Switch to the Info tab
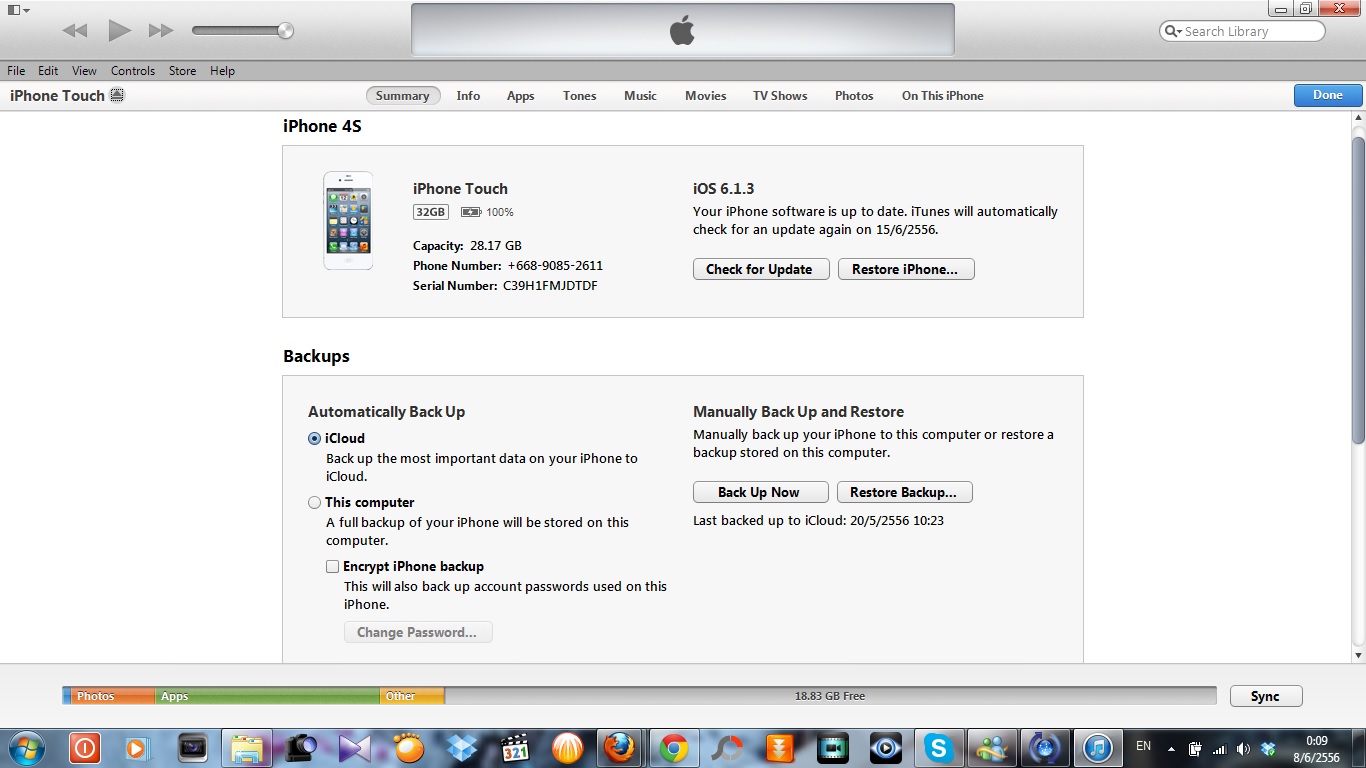 pyautogui.click(x=468, y=96)
